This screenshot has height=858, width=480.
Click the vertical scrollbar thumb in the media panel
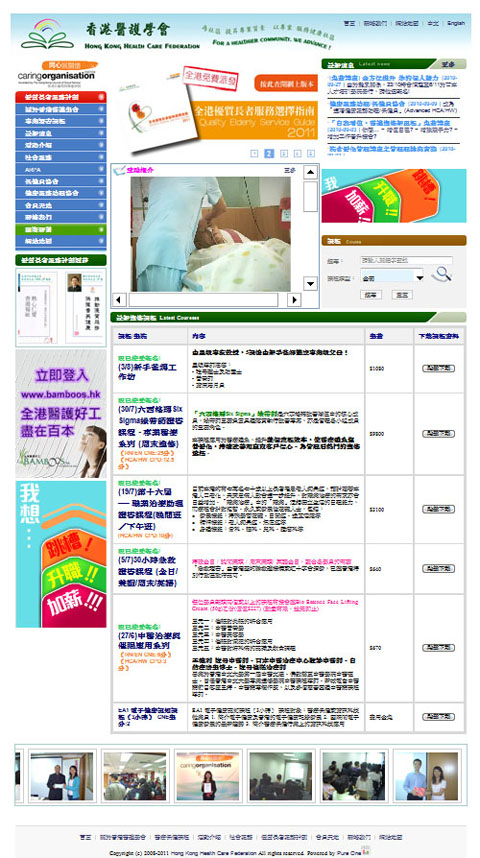coord(310,196)
